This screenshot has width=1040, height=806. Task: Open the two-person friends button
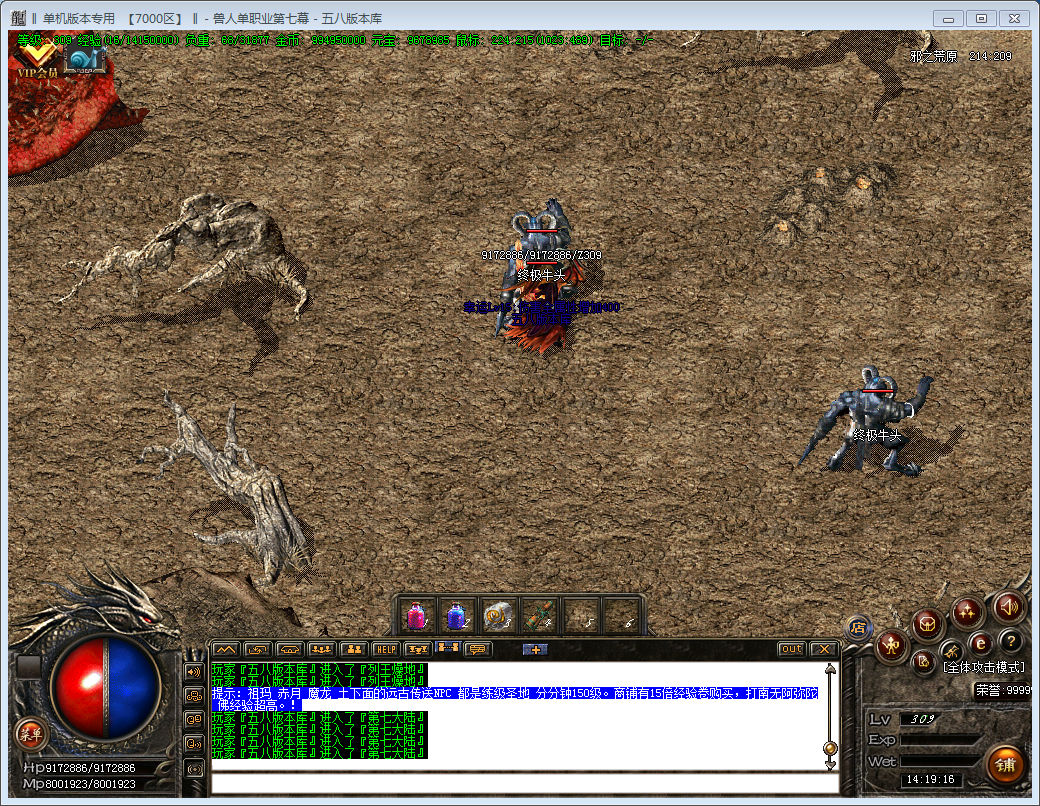[353, 649]
